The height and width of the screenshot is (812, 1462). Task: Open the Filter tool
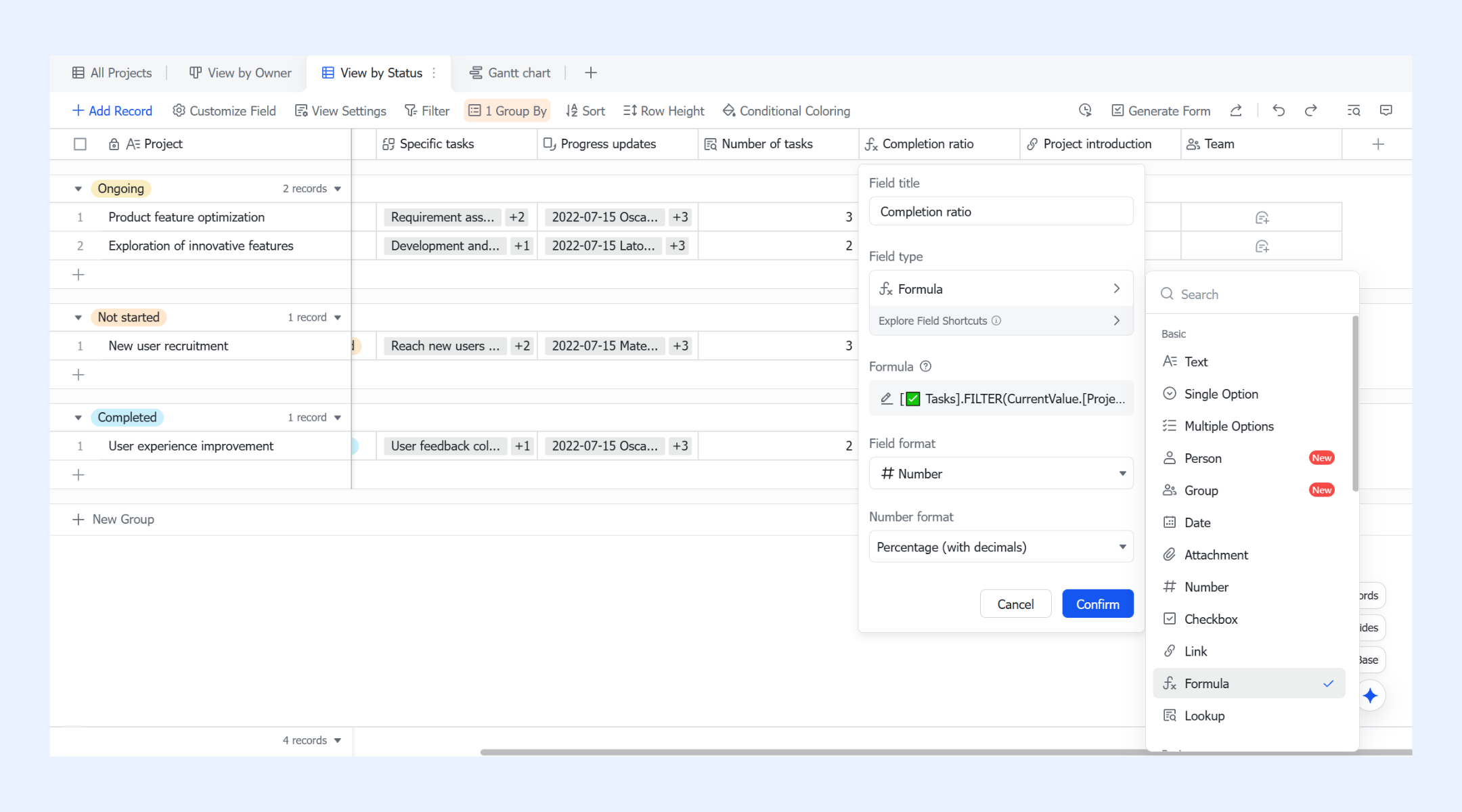(x=426, y=110)
